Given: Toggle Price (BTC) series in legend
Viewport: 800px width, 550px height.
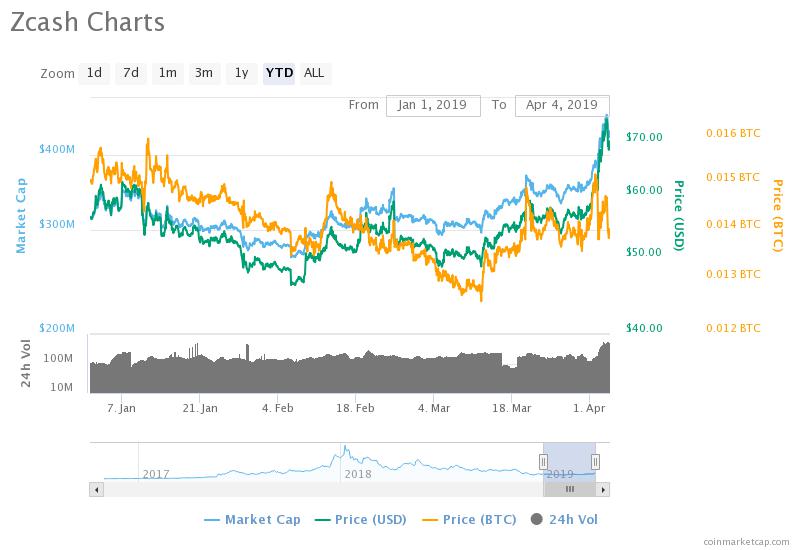Looking at the screenshot, I should coord(469,520).
